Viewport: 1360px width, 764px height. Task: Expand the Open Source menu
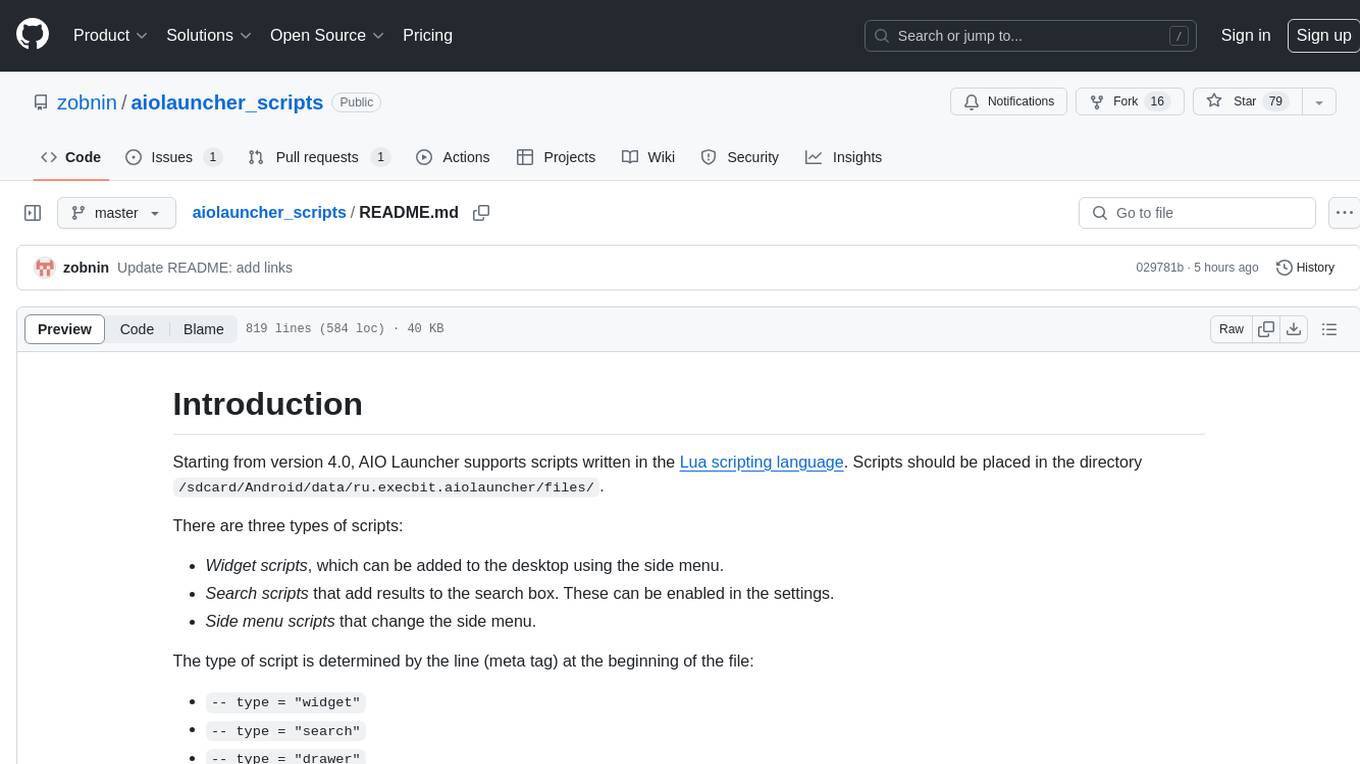pos(327,35)
